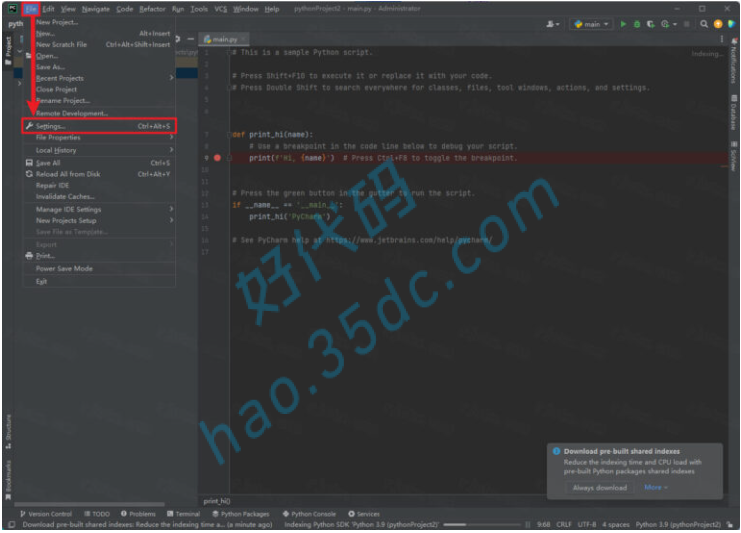741x533 pixels.
Task: Open the VCS menu
Action: coord(220,9)
